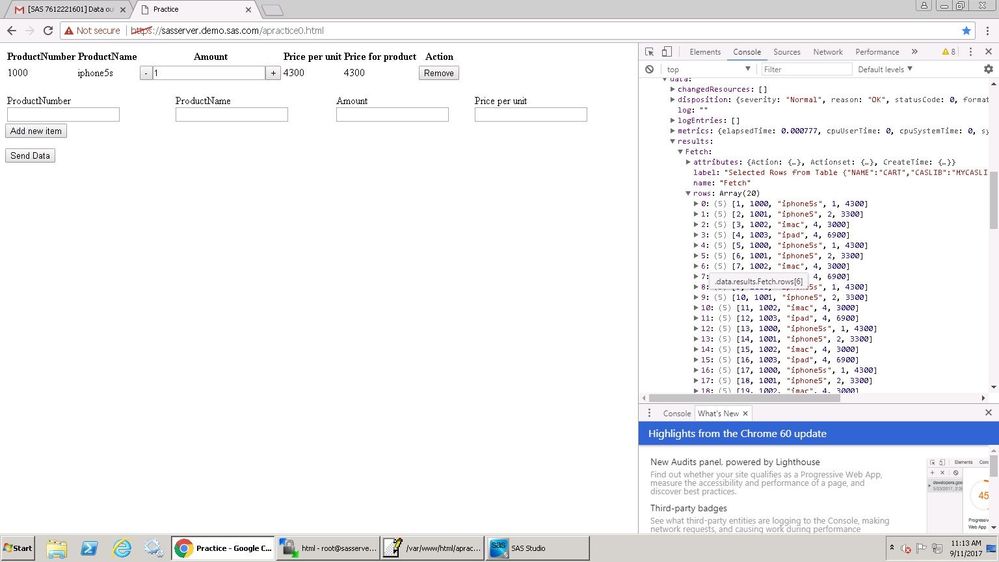This screenshot has height=562, width=999.
Task: Open Internet Explorer from the taskbar
Action: tap(122, 548)
